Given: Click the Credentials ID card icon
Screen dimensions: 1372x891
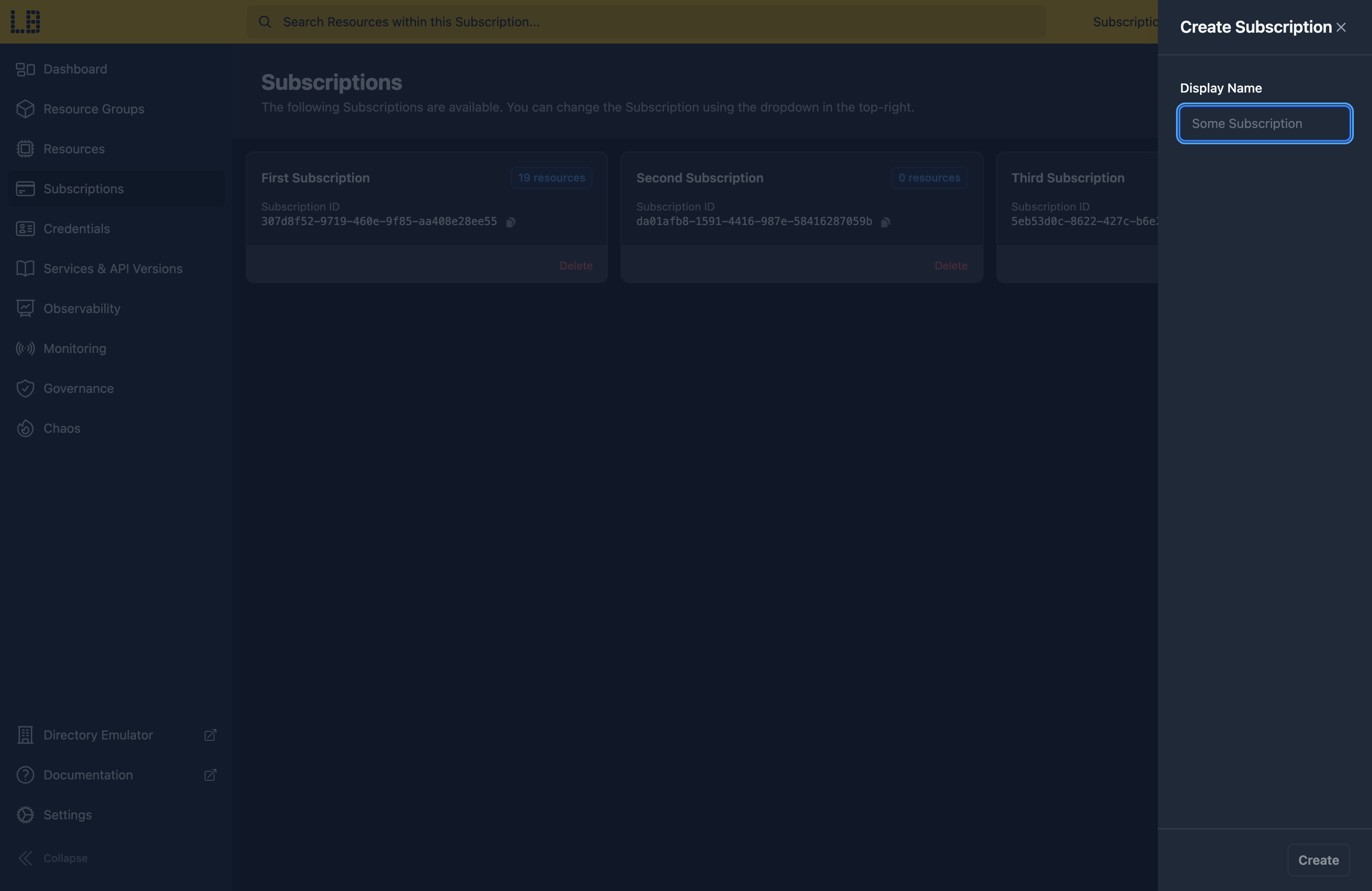Looking at the screenshot, I should pyautogui.click(x=25, y=229).
